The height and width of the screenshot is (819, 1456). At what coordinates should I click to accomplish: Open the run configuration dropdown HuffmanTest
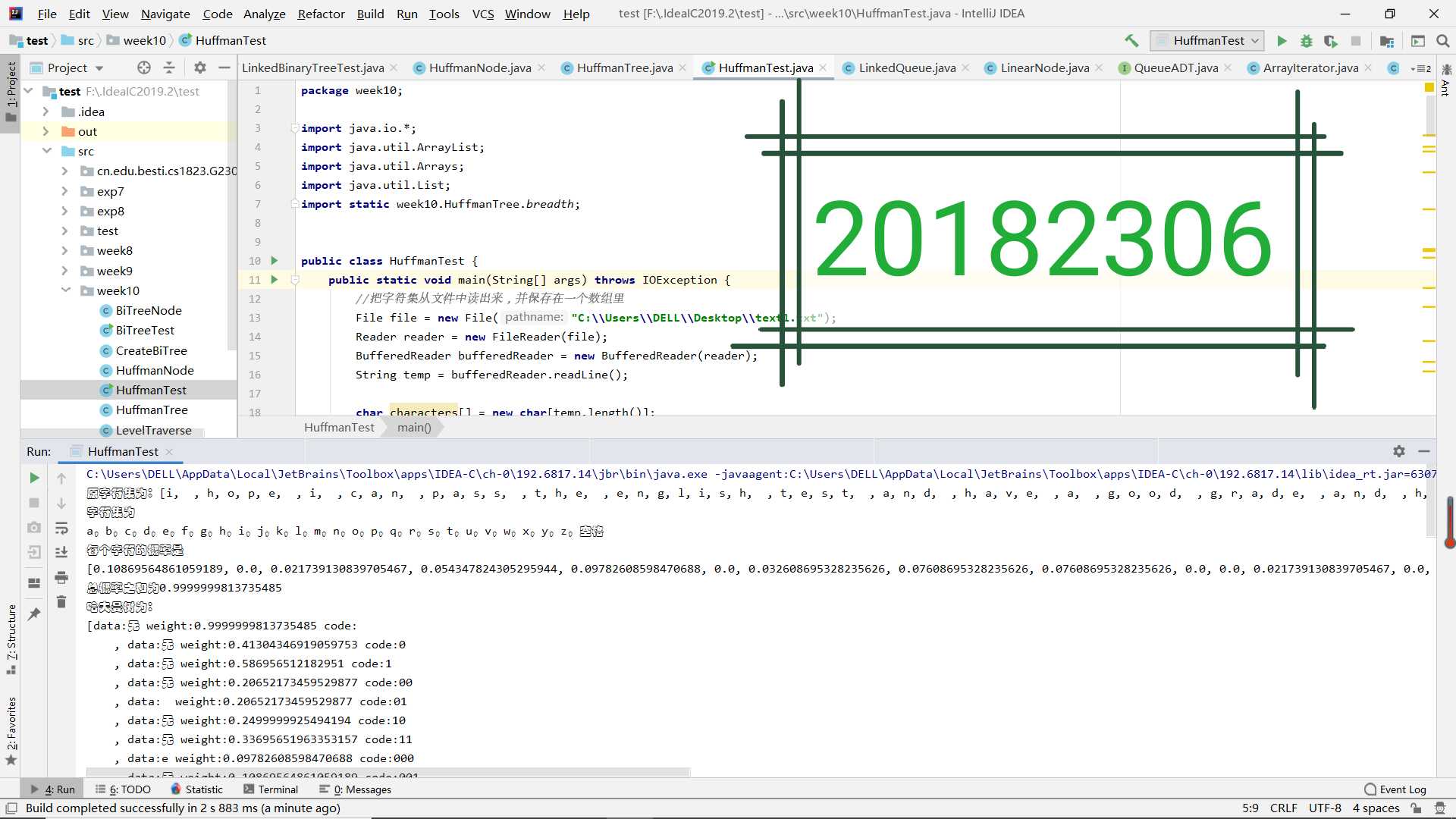1207,41
